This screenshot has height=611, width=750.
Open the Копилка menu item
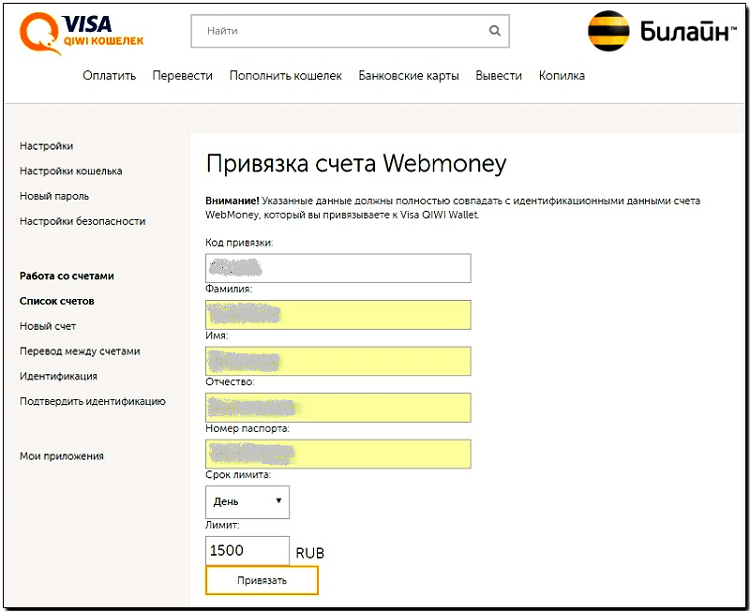point(562,76)
